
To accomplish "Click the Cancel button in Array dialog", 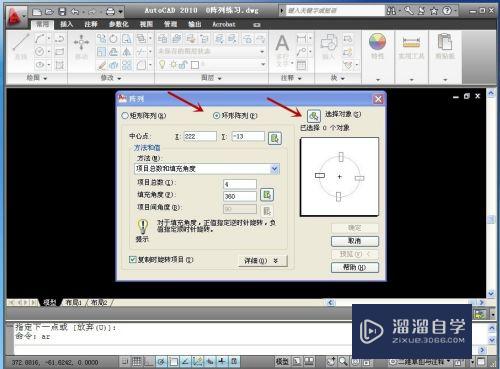I will (x=355, y=241).
